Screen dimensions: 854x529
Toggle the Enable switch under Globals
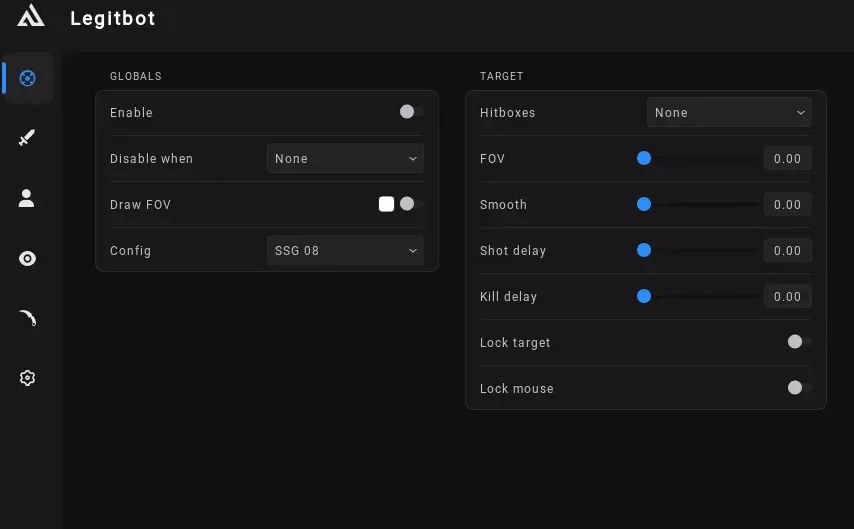pyautogui.click(x=410, y=112)
